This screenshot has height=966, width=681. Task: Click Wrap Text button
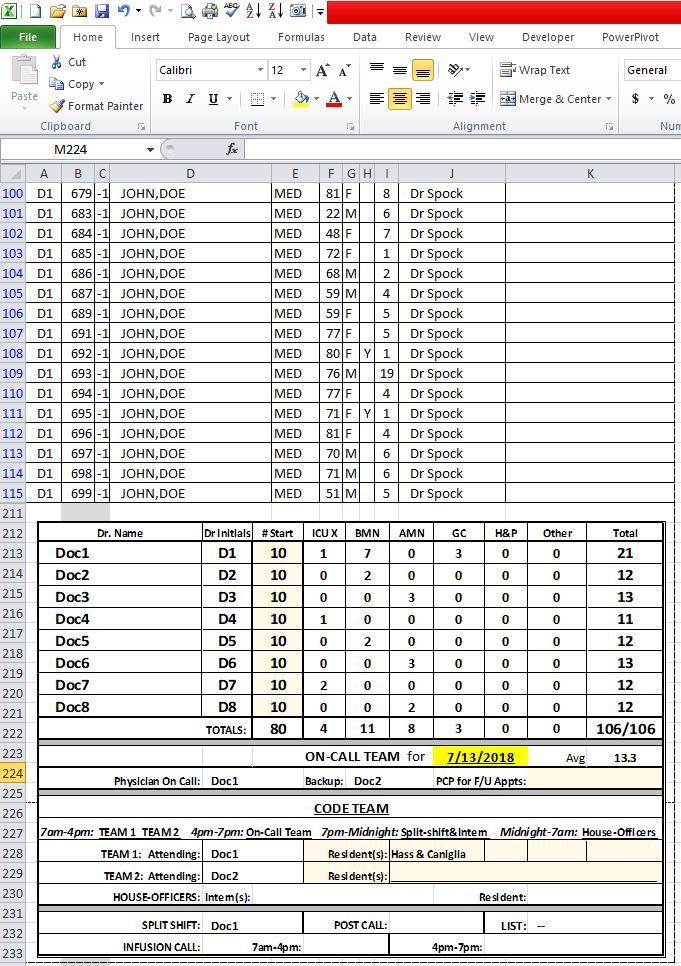pyautogui.click(x=535, y=70)
